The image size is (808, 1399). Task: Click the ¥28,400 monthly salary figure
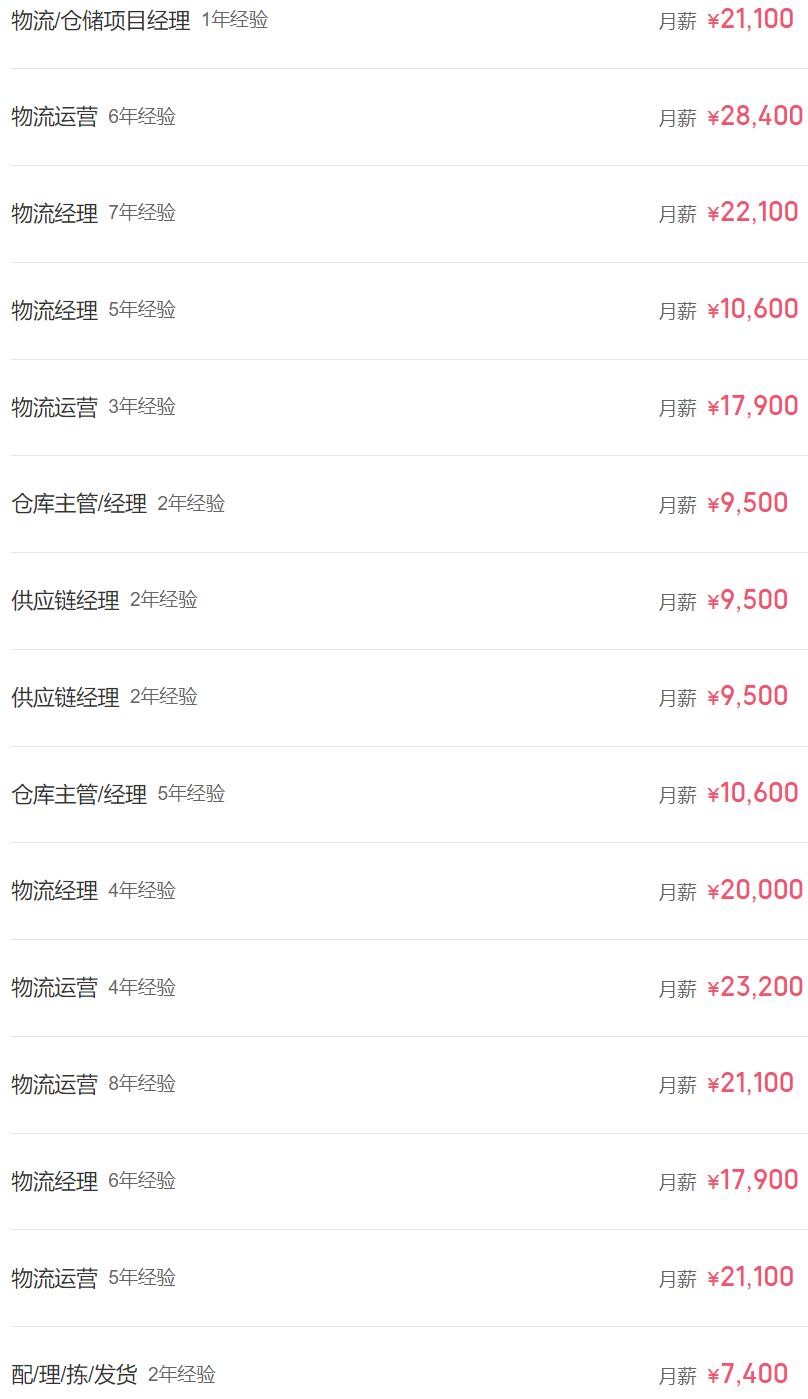click(754, 116)
